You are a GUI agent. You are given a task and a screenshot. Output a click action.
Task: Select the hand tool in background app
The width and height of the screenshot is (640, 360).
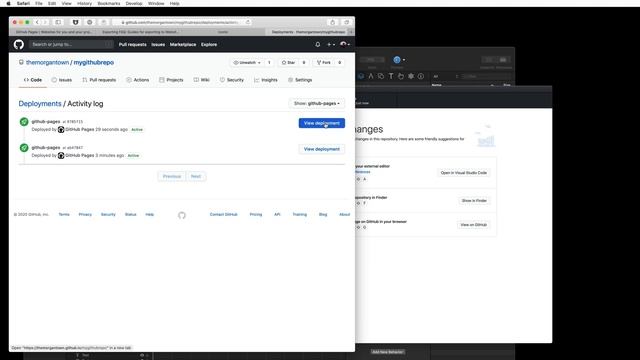[x=401, y=76]
